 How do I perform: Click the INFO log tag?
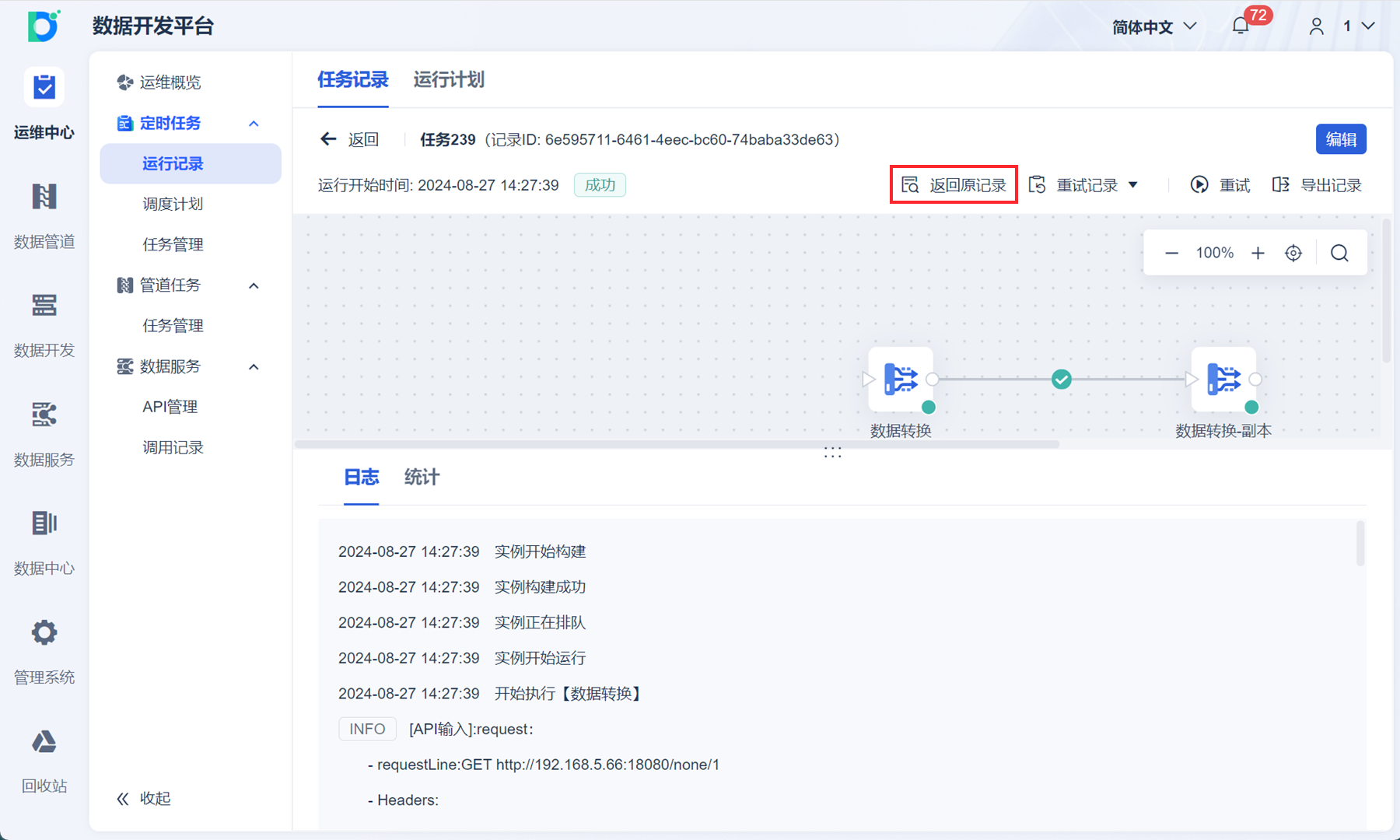pyautogui.click(x=367, y=729)
